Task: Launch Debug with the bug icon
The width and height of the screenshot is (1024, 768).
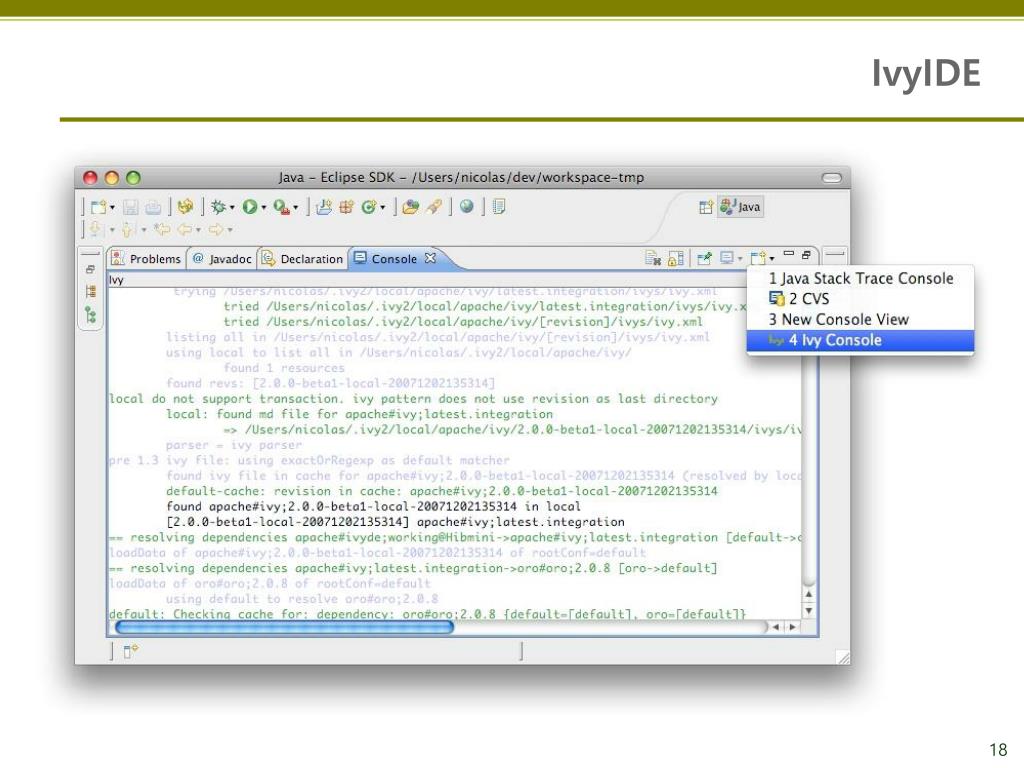Action: pyautogui.click(x=218, y=206)
